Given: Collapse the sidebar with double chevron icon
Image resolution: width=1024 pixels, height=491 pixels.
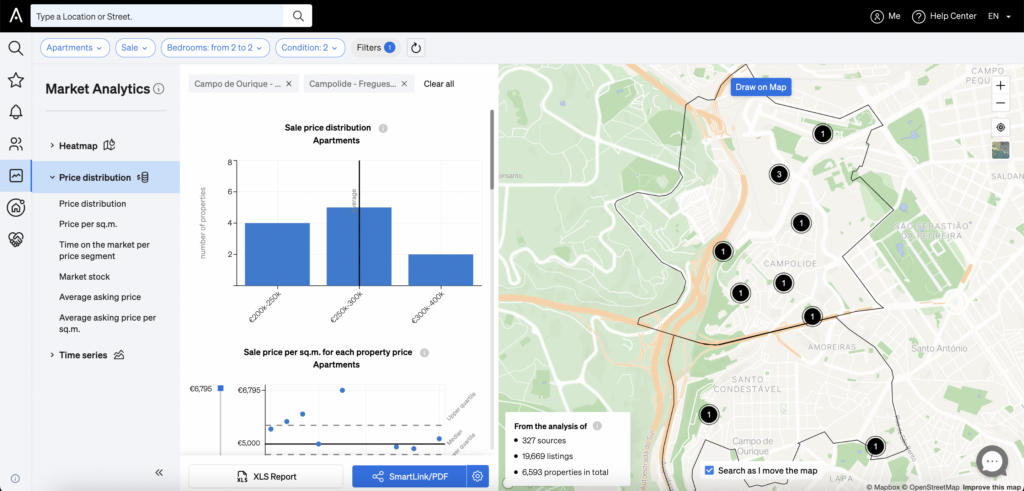Looking at the screenshot, I should tap(158, 472).
